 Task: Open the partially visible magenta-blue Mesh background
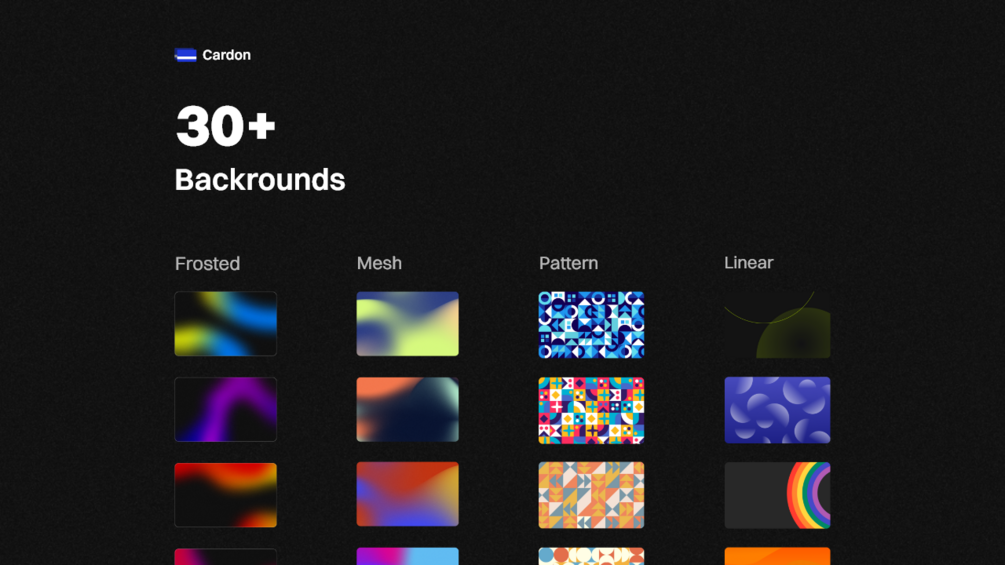pyautogui.click(x=408, y=556)
